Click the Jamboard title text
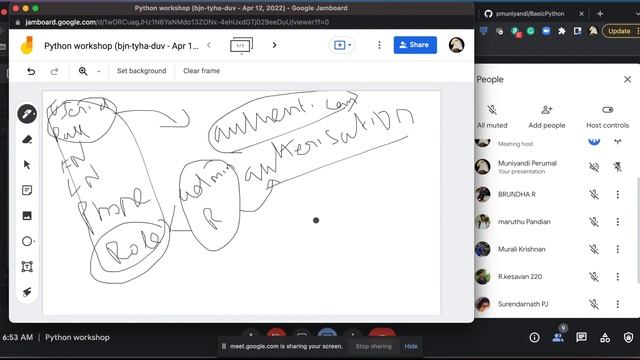This screenshot has width=640, height=360. tap(121, 46)
